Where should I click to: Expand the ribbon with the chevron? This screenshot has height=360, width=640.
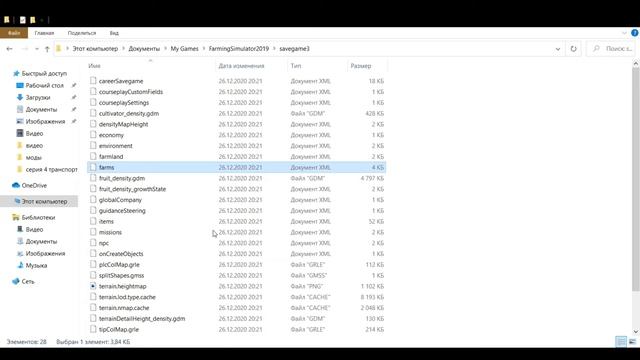click(x=624, y=33)
